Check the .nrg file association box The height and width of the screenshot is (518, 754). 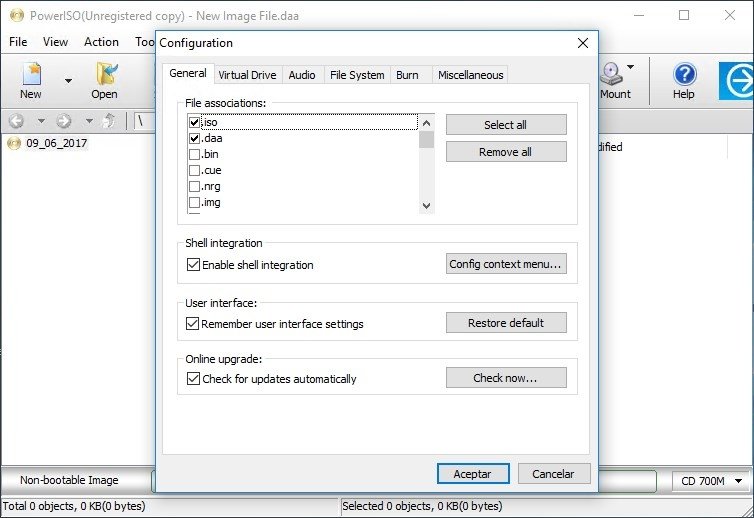tap(194, 186)
